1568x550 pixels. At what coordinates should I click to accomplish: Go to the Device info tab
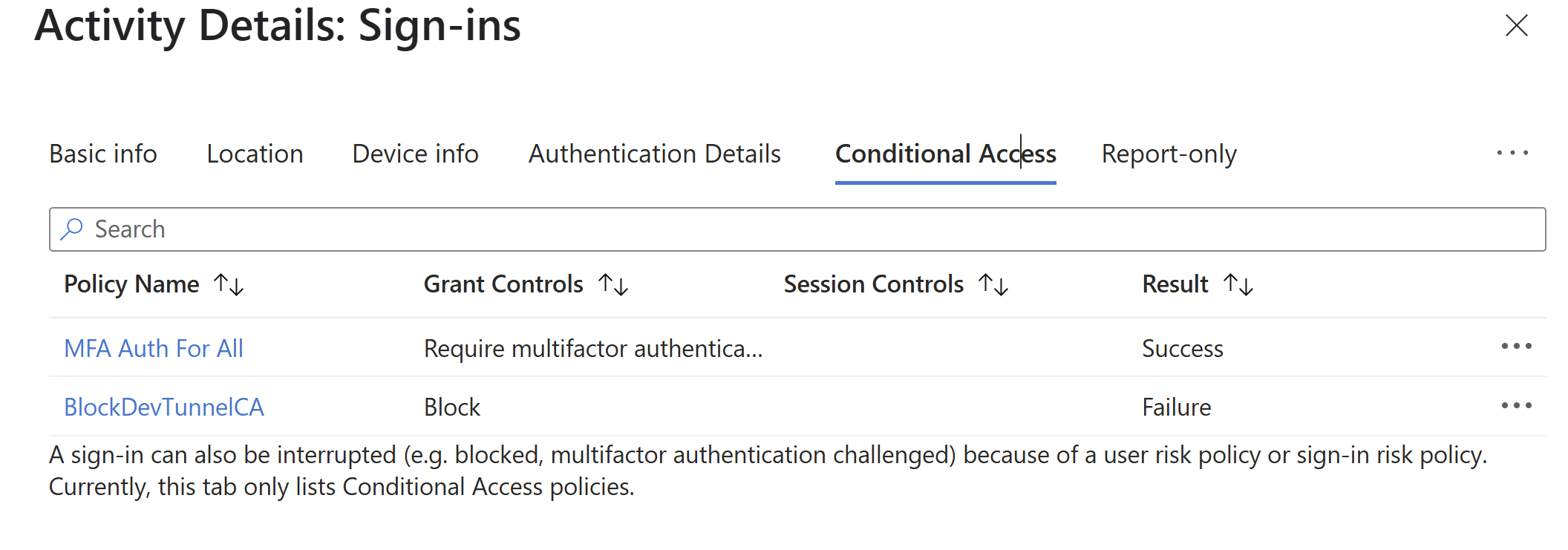coord(415,154)
